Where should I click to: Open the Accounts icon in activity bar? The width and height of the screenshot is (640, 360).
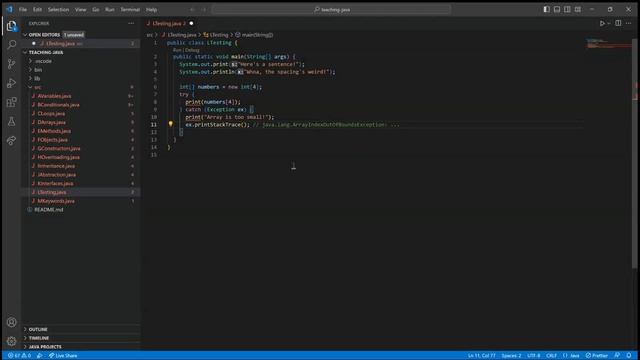point(11,322)
